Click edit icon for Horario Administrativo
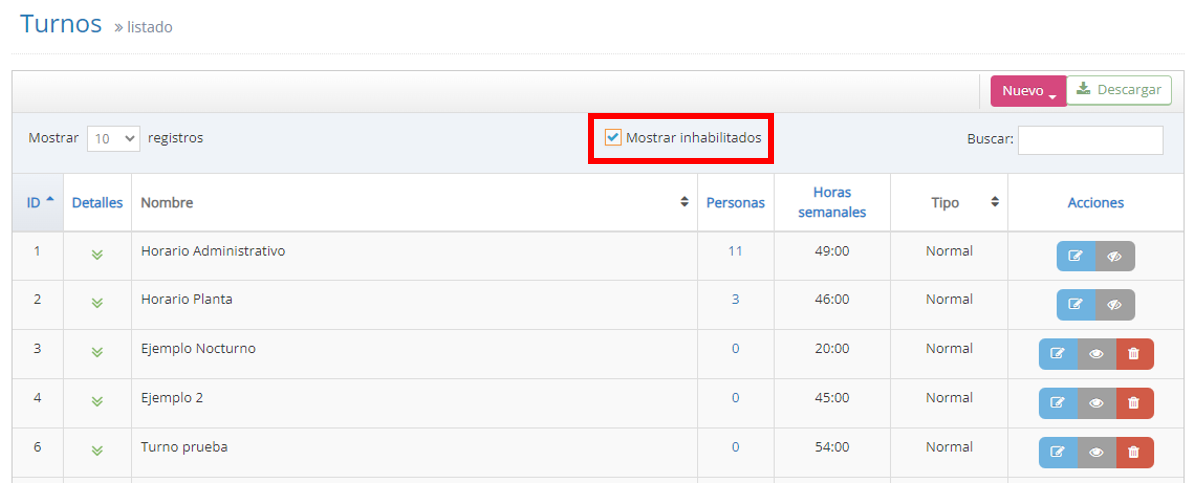Viewport: 1200px width, 497px height. point(1076,256)
